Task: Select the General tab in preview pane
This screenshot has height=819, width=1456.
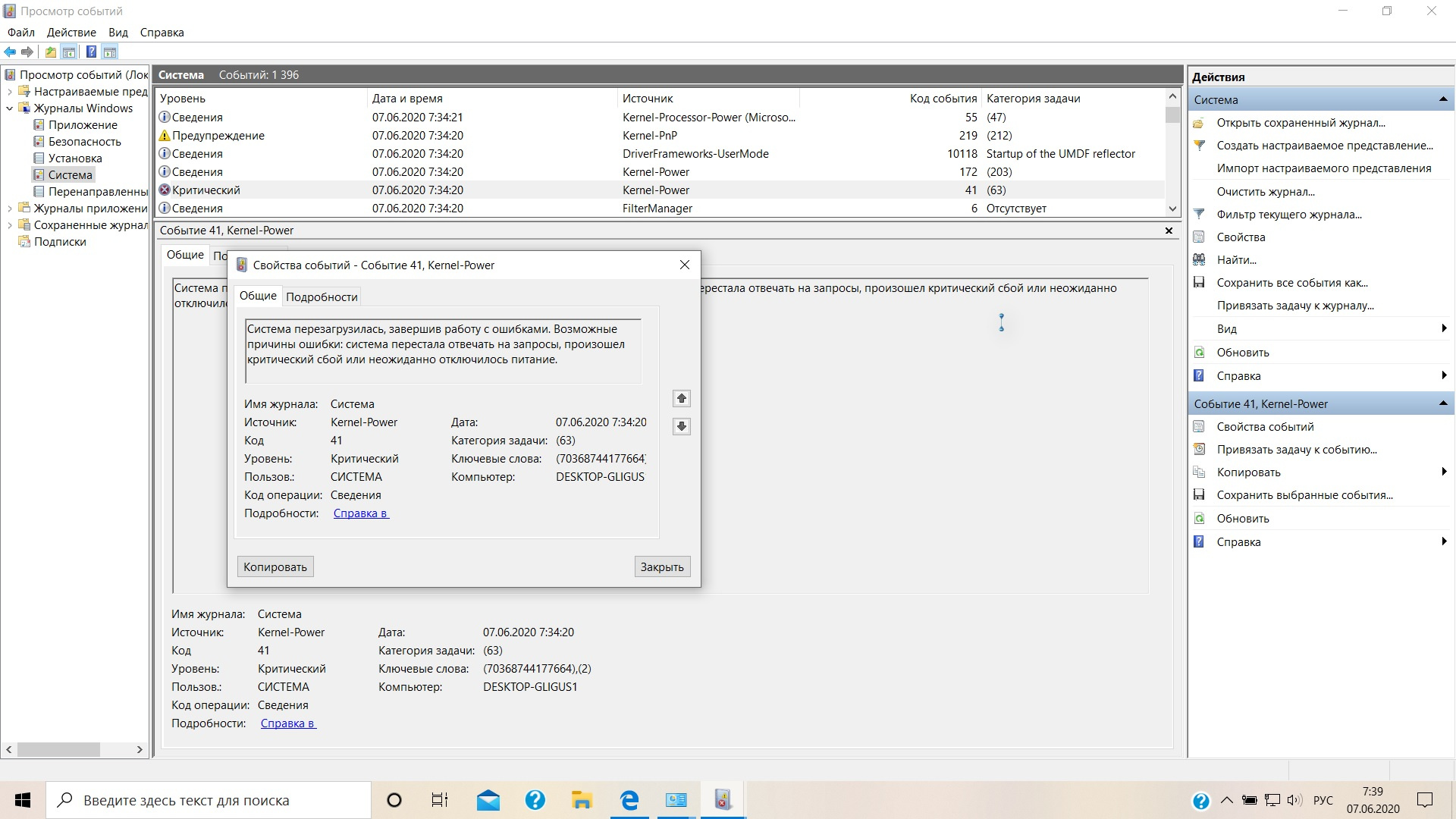Action: coord(185,255)
